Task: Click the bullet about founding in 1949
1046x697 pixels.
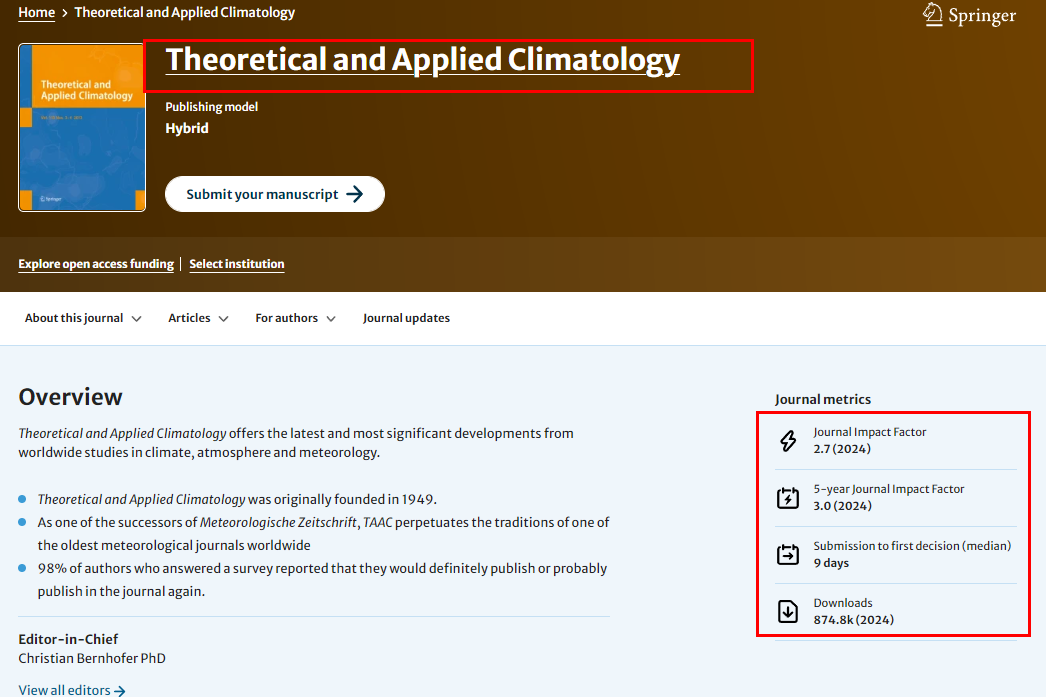Action: pyautogui.click(x=237, y=500)
